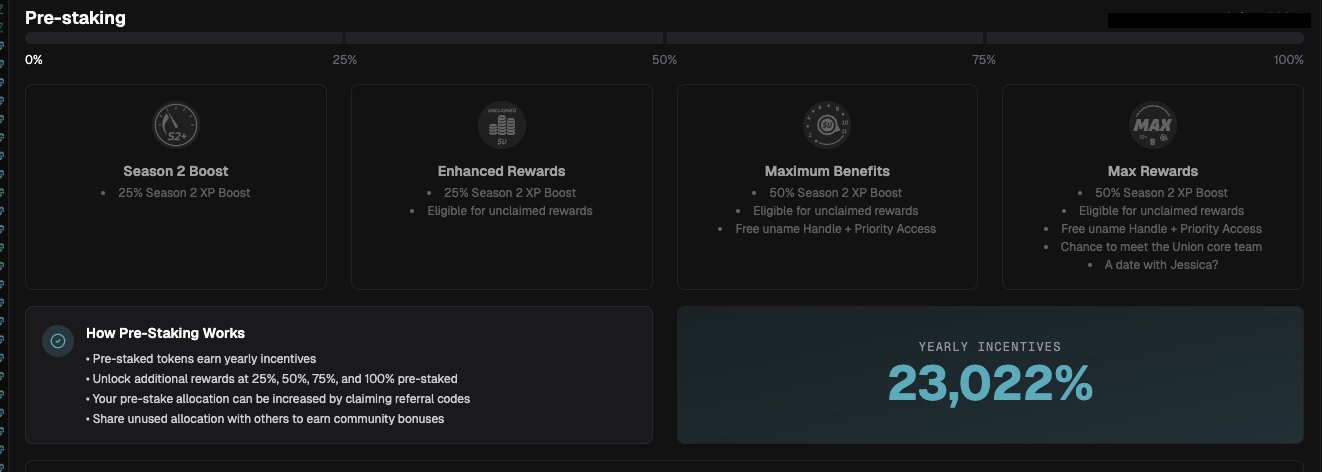Click the Yearly Incentives label

990,347
